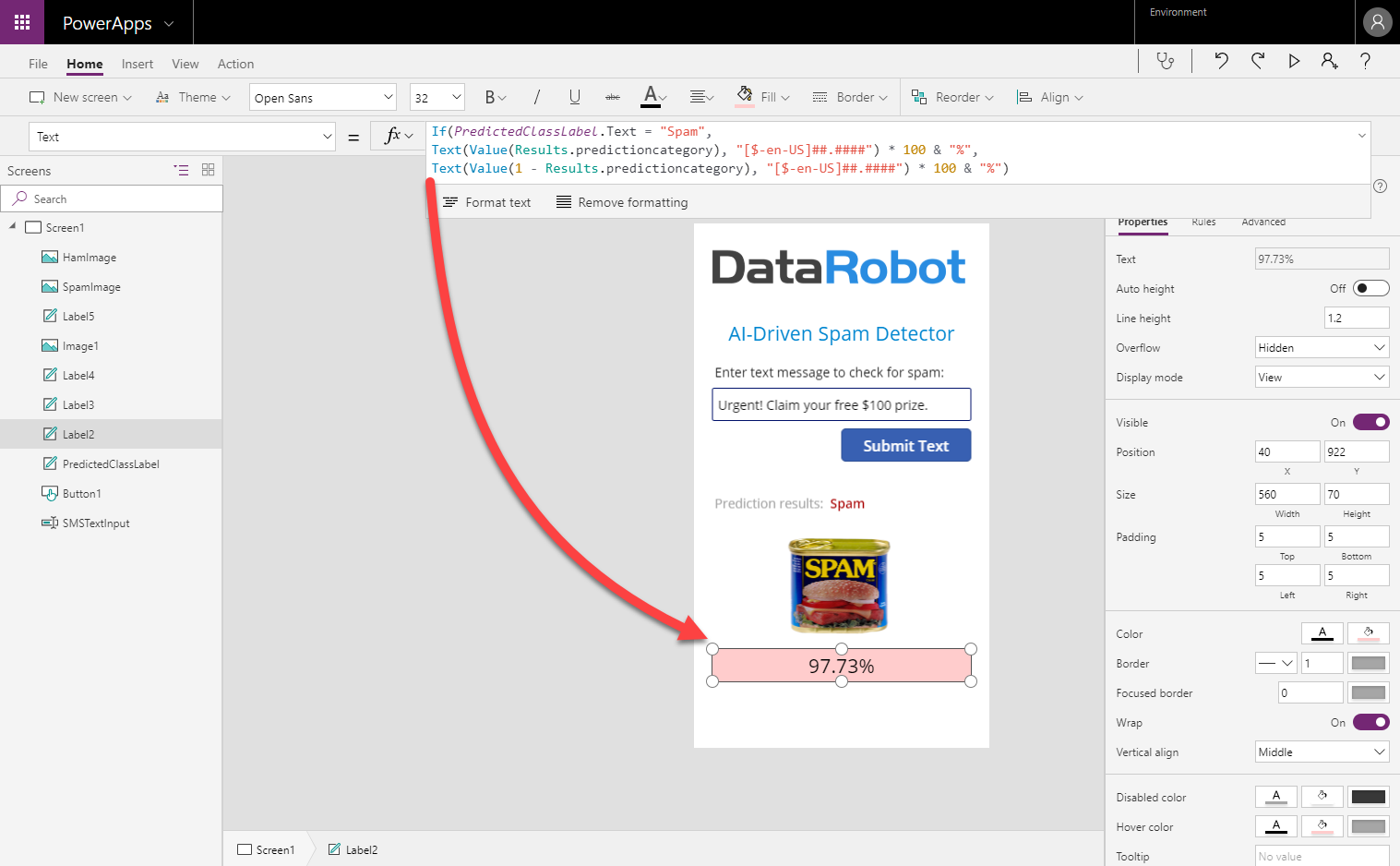Click the Search field in Screens

tap(112, 198)
